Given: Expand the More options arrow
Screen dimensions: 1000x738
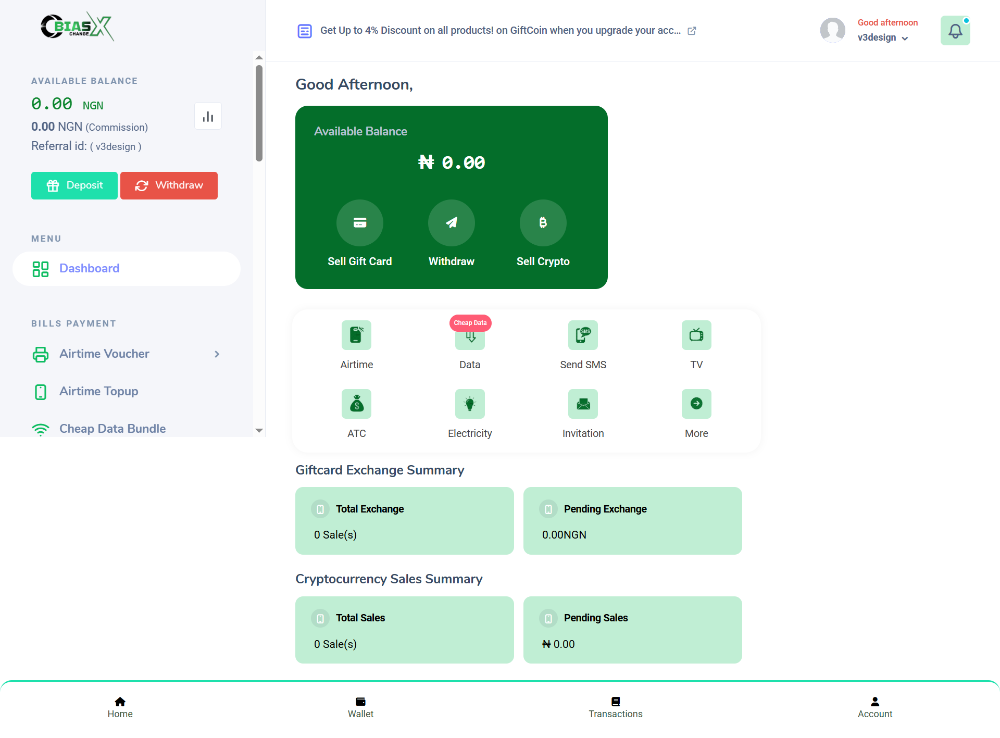Looking at the screenshot, I should (696, 404).
